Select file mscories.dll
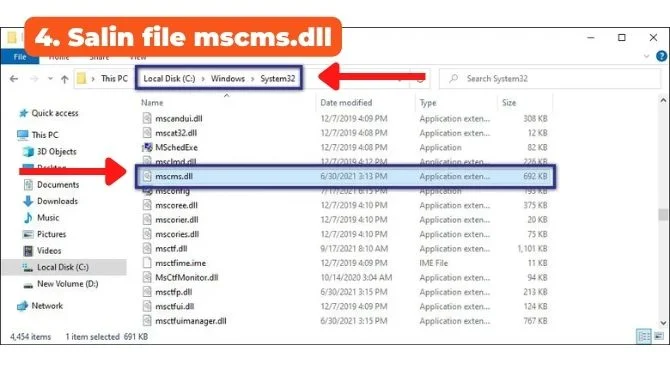 tap(177, 234)
